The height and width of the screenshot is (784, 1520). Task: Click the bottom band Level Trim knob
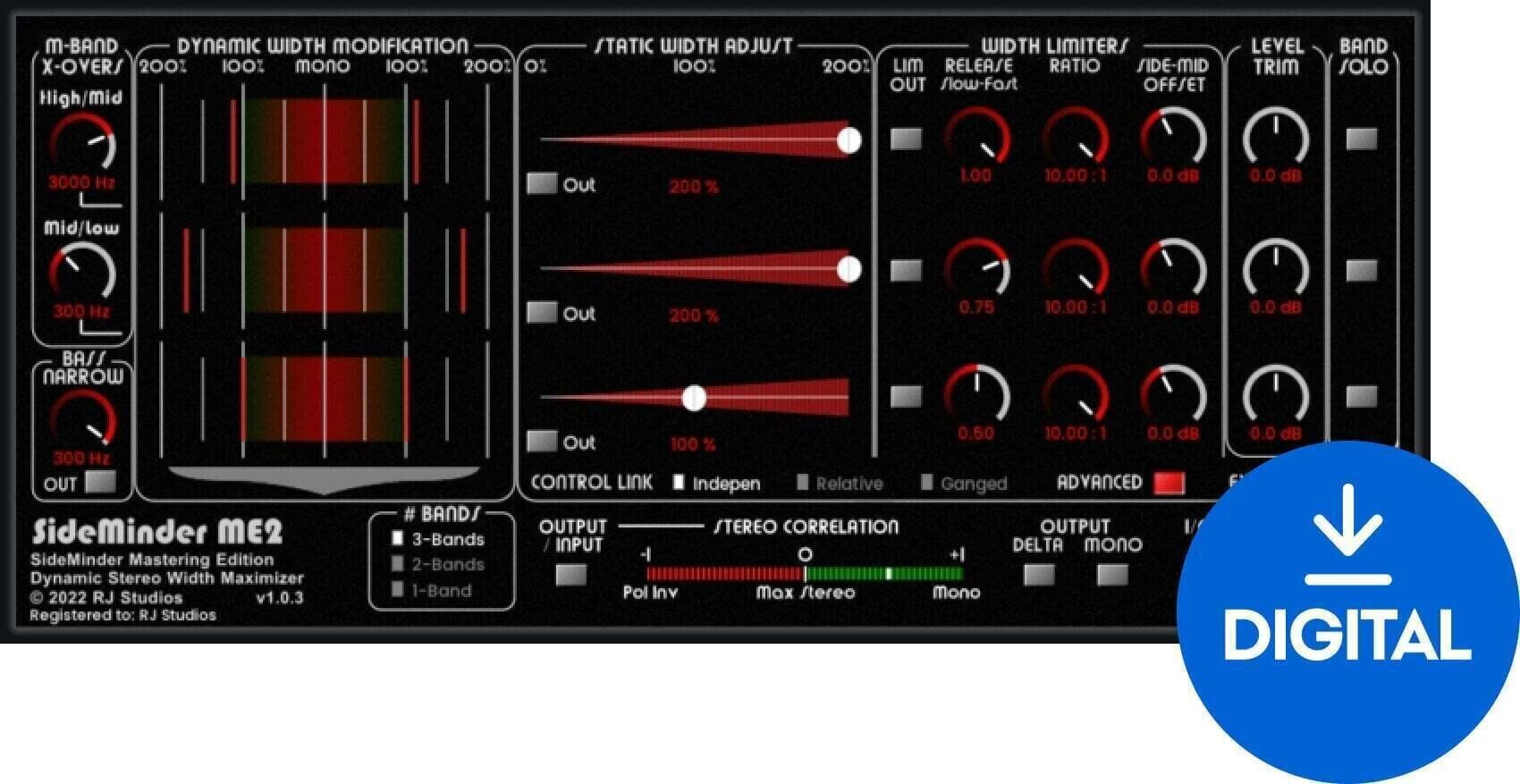1276,395
